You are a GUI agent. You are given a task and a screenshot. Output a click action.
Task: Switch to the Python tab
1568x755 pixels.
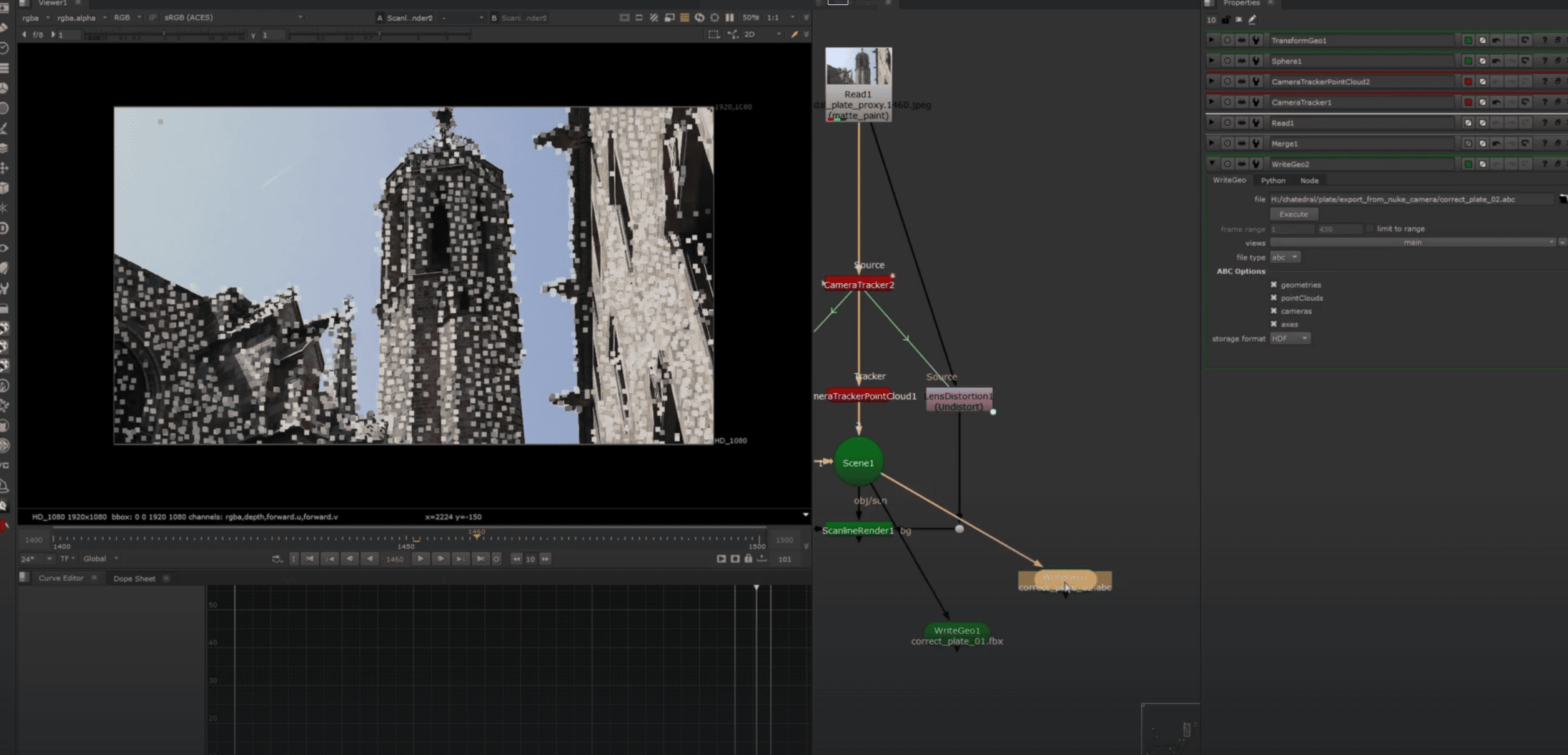(1273, 181)
